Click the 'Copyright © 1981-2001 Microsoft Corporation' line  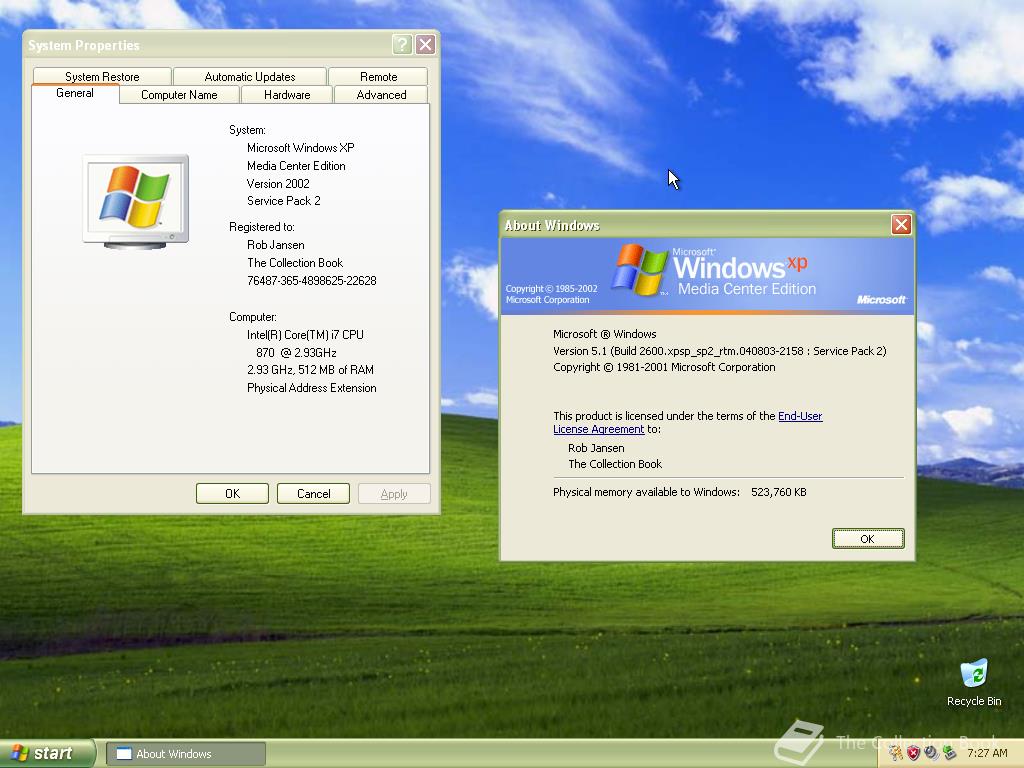(664, 367)
